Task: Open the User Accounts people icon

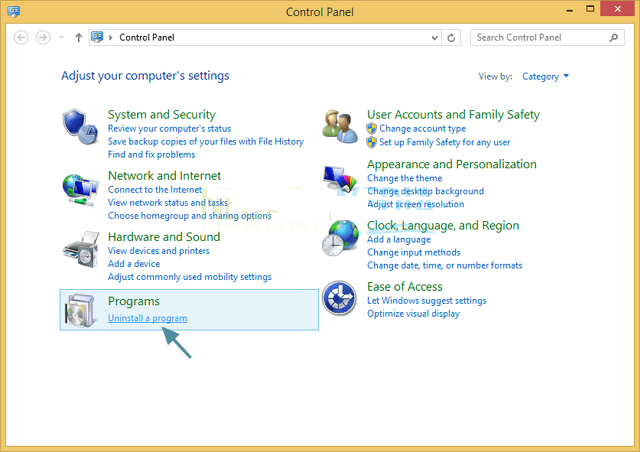Action: [340, 127]
